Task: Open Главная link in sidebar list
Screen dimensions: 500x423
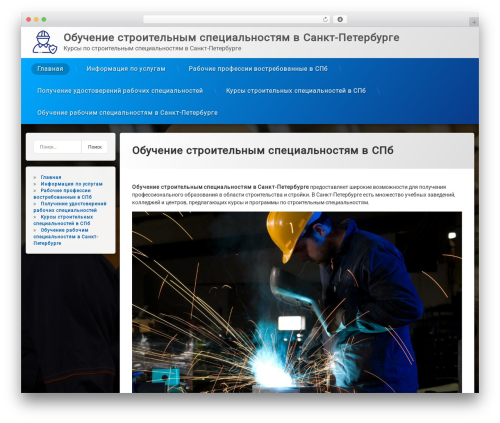Action: click(x=51, y=177)
